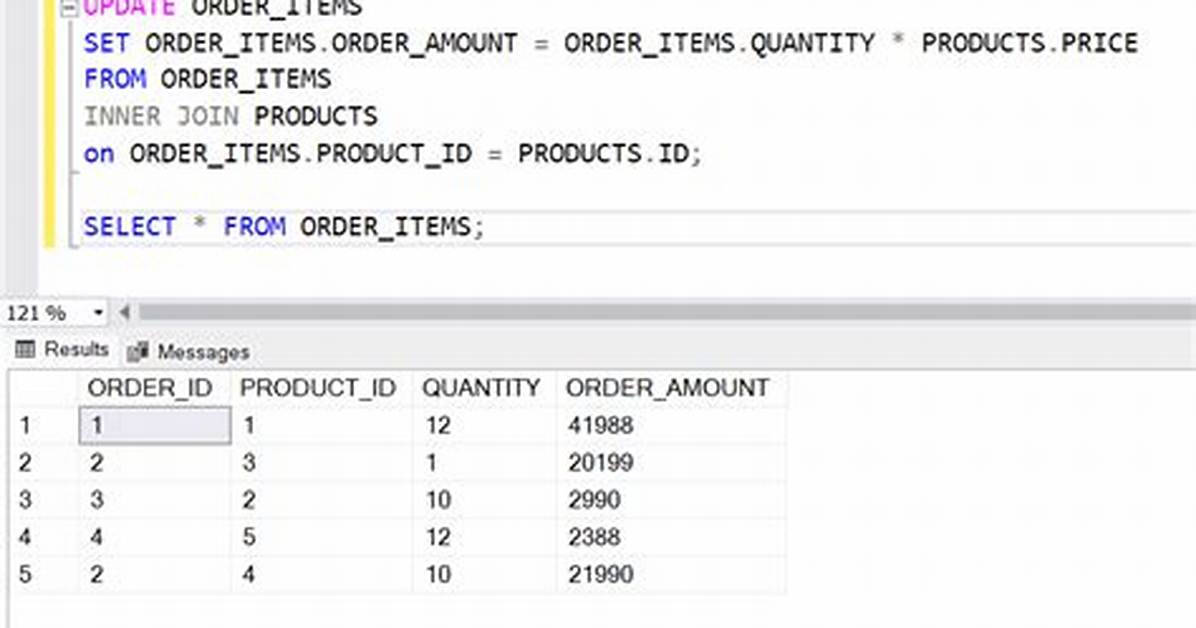Screen dimensions: 1196x628
Task: Click ORDER_AMOUNT cell 20199
Action: coord(671,462)
